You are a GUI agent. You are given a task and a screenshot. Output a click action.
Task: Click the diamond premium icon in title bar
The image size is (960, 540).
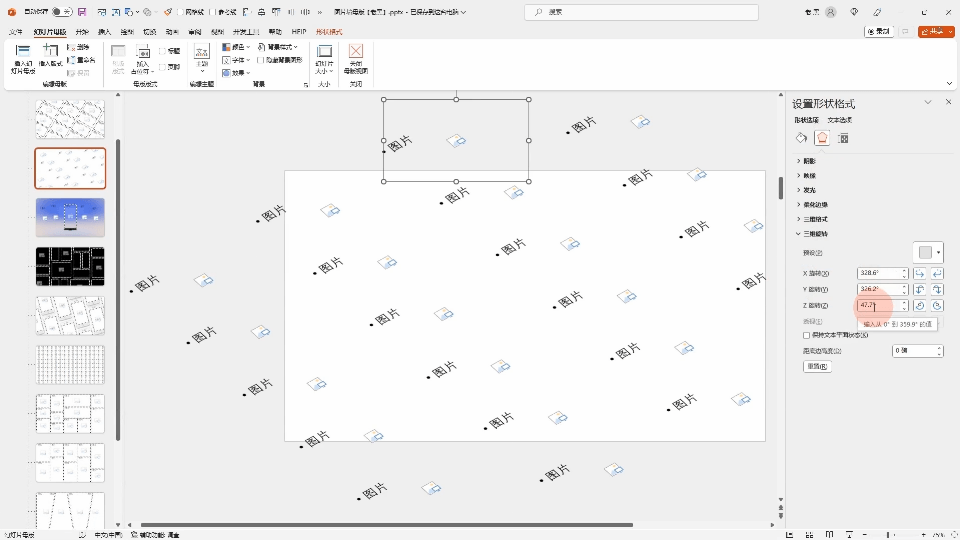point(853,12)
